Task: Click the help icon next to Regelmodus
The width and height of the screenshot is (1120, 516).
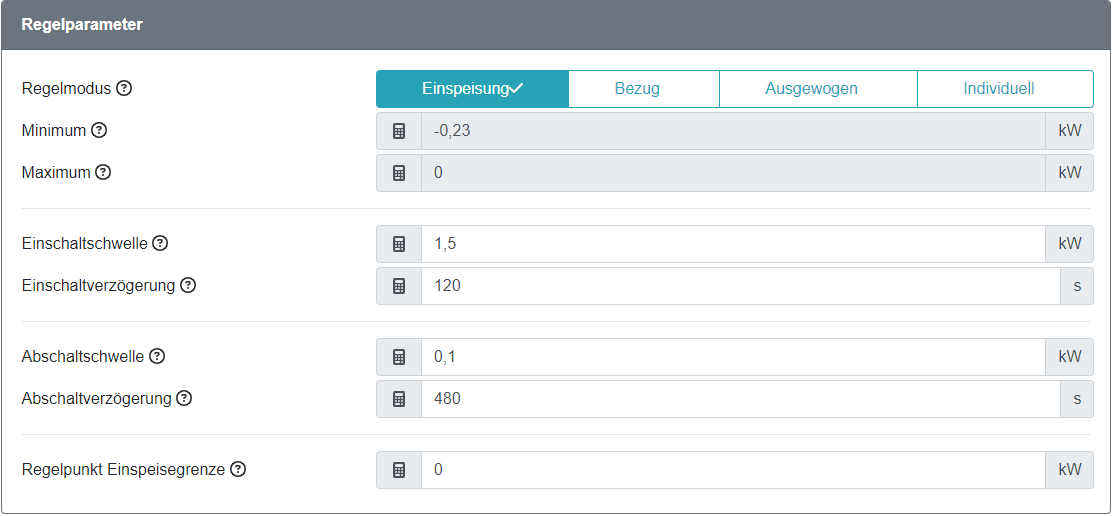Action: coord(124,88)
